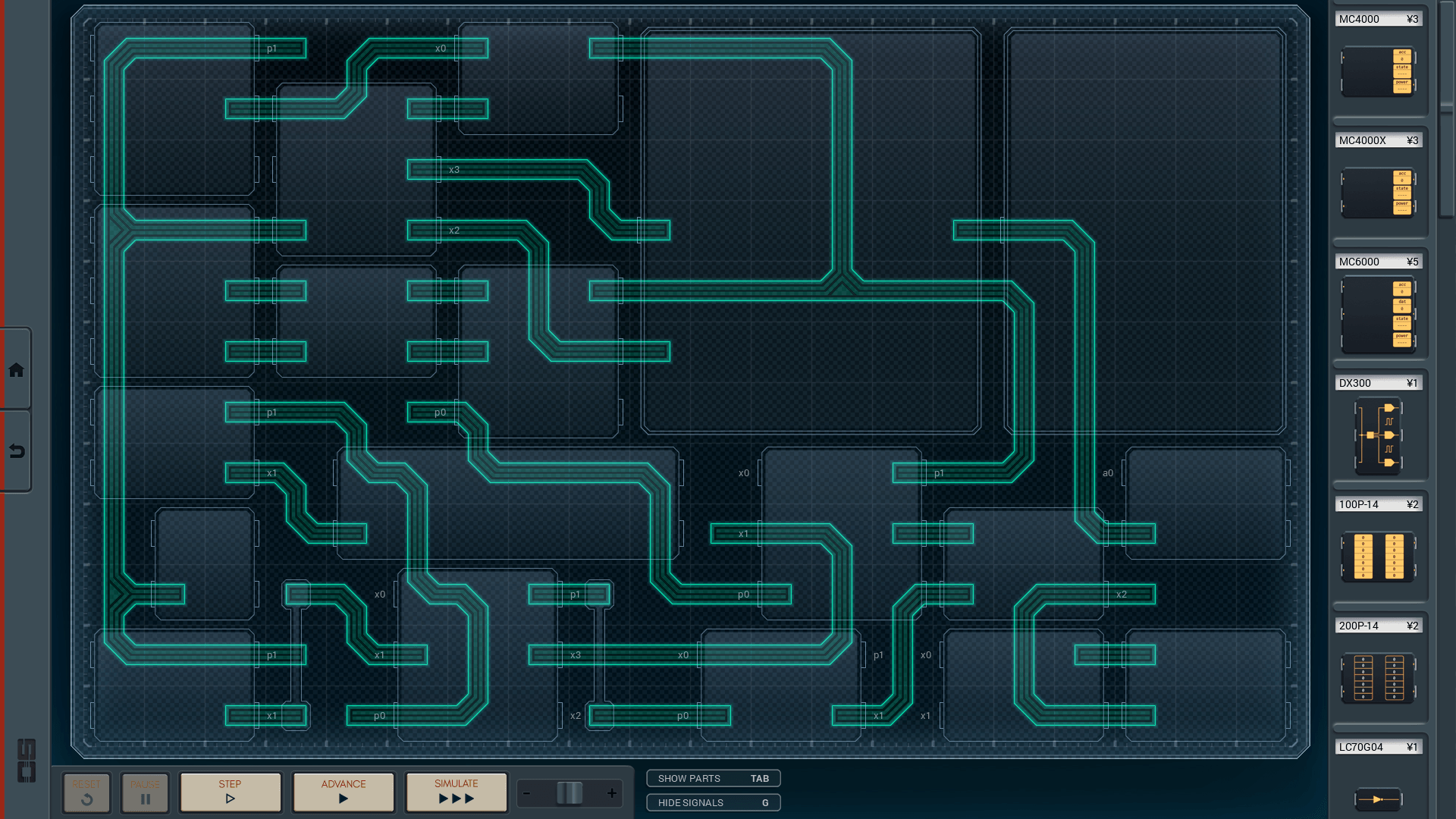Decrease speed with minus button
The image size is (1456, 819).
[x=527, y=793]
